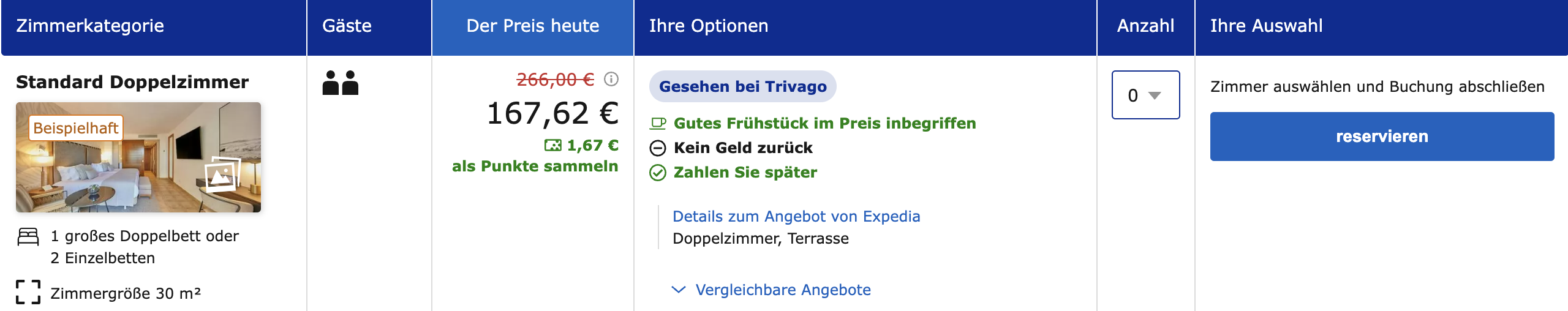
Task: Click the bed icon next to bed types
Action: 28,236
